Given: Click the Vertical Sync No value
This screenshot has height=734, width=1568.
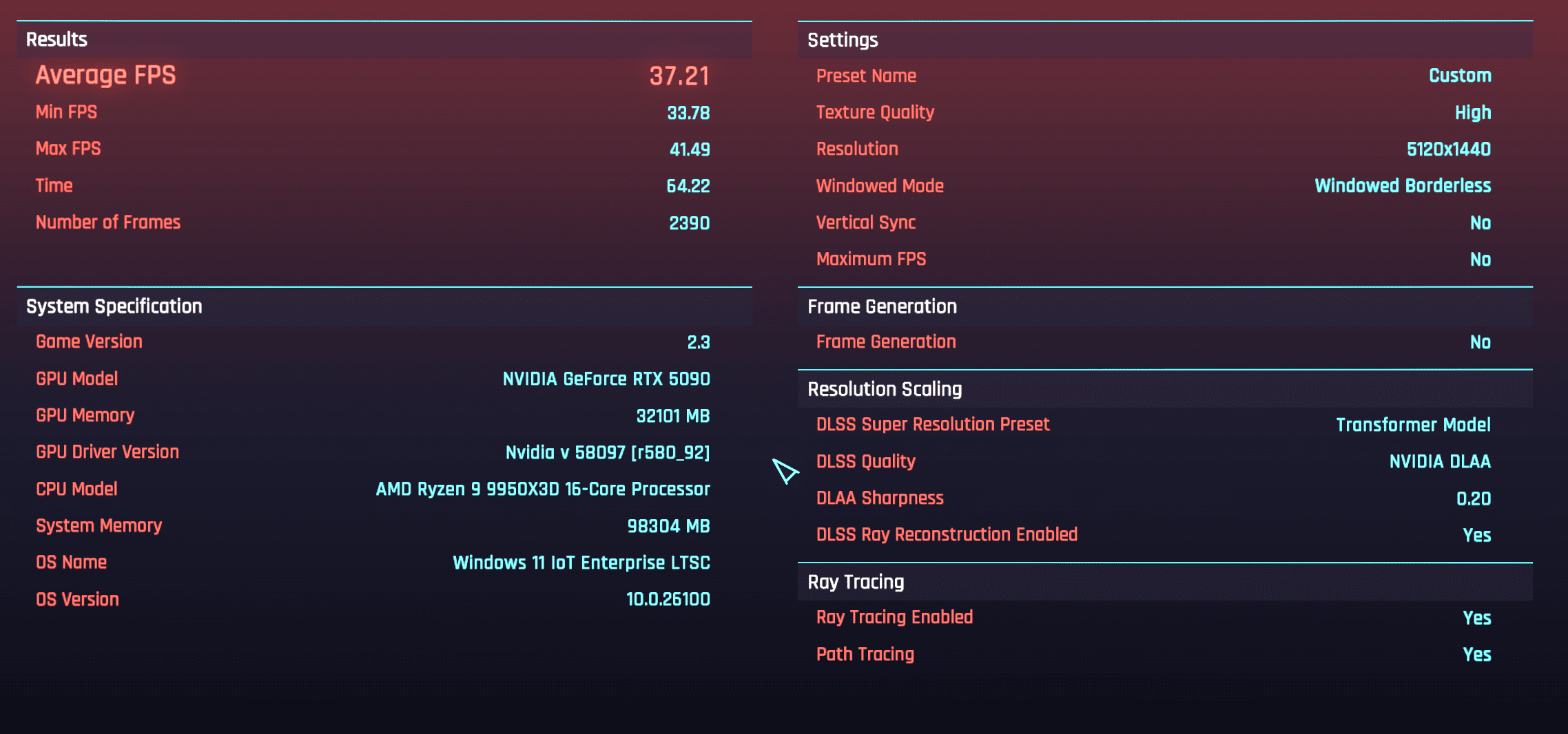Looking at the screenshot, I should [x=1480, y=223].
